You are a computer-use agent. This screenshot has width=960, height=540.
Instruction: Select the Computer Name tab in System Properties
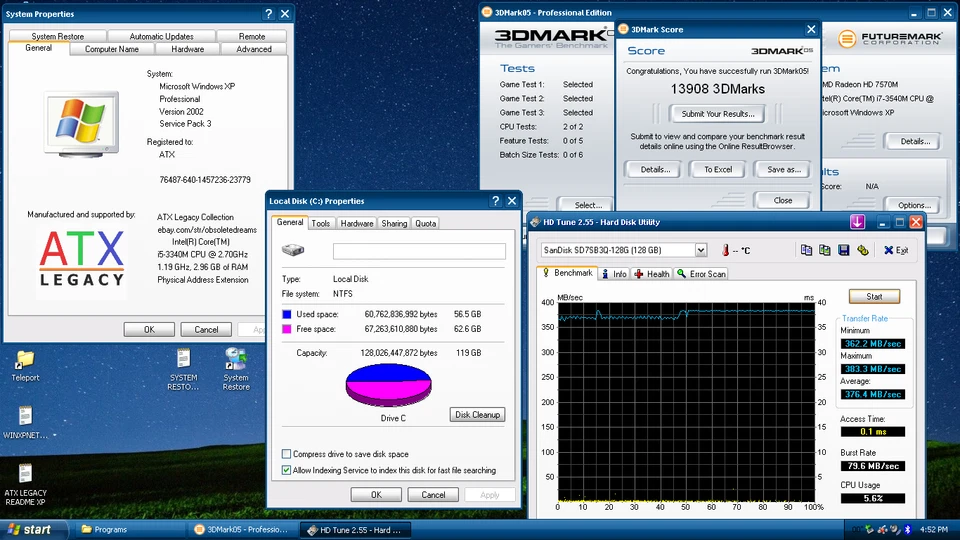point(111,49)
